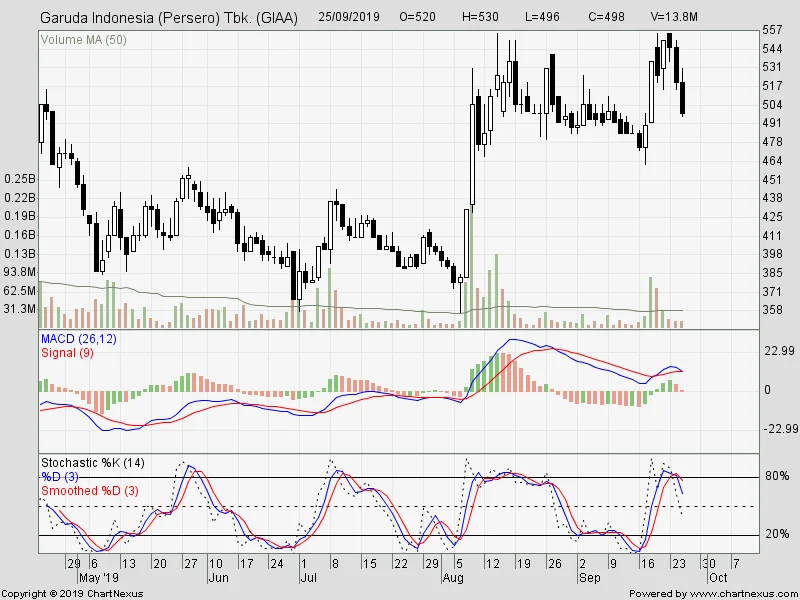Viewport: 800px width, 600px height.
Task: Click the May '19 month label
Action: coord(98,578)
